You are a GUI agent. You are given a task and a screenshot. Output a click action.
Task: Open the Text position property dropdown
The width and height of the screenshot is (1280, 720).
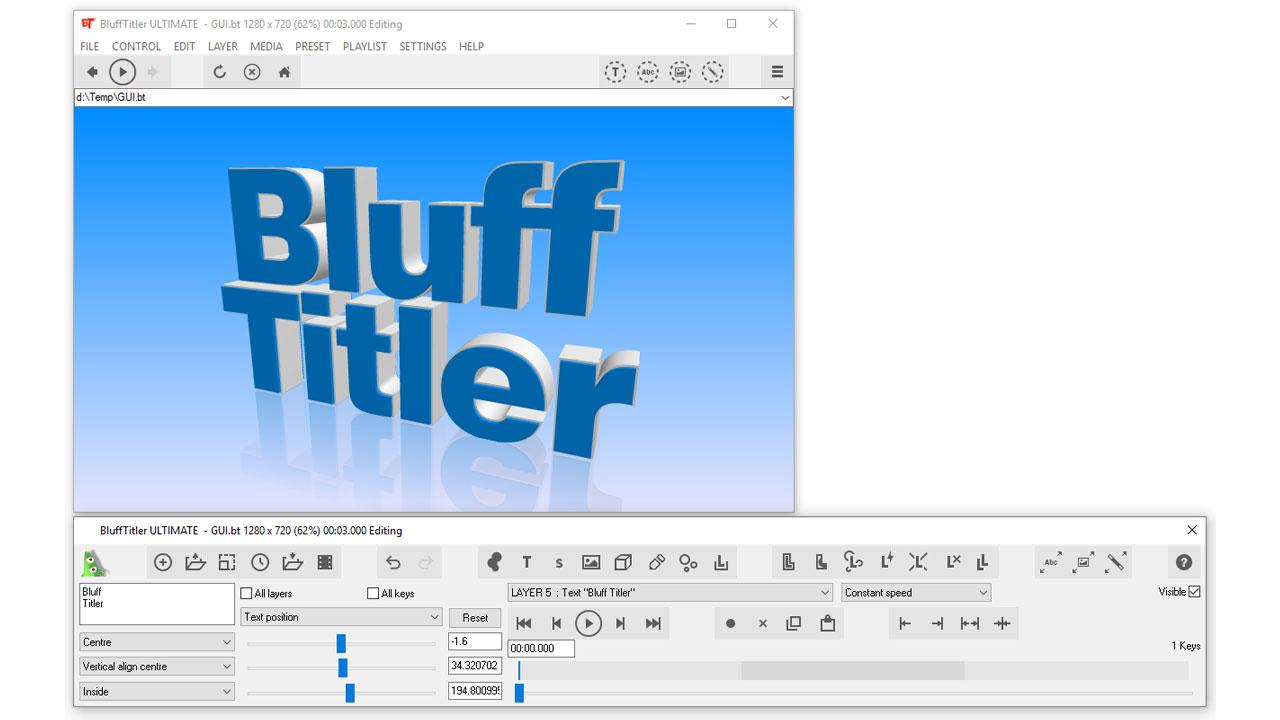341,617
